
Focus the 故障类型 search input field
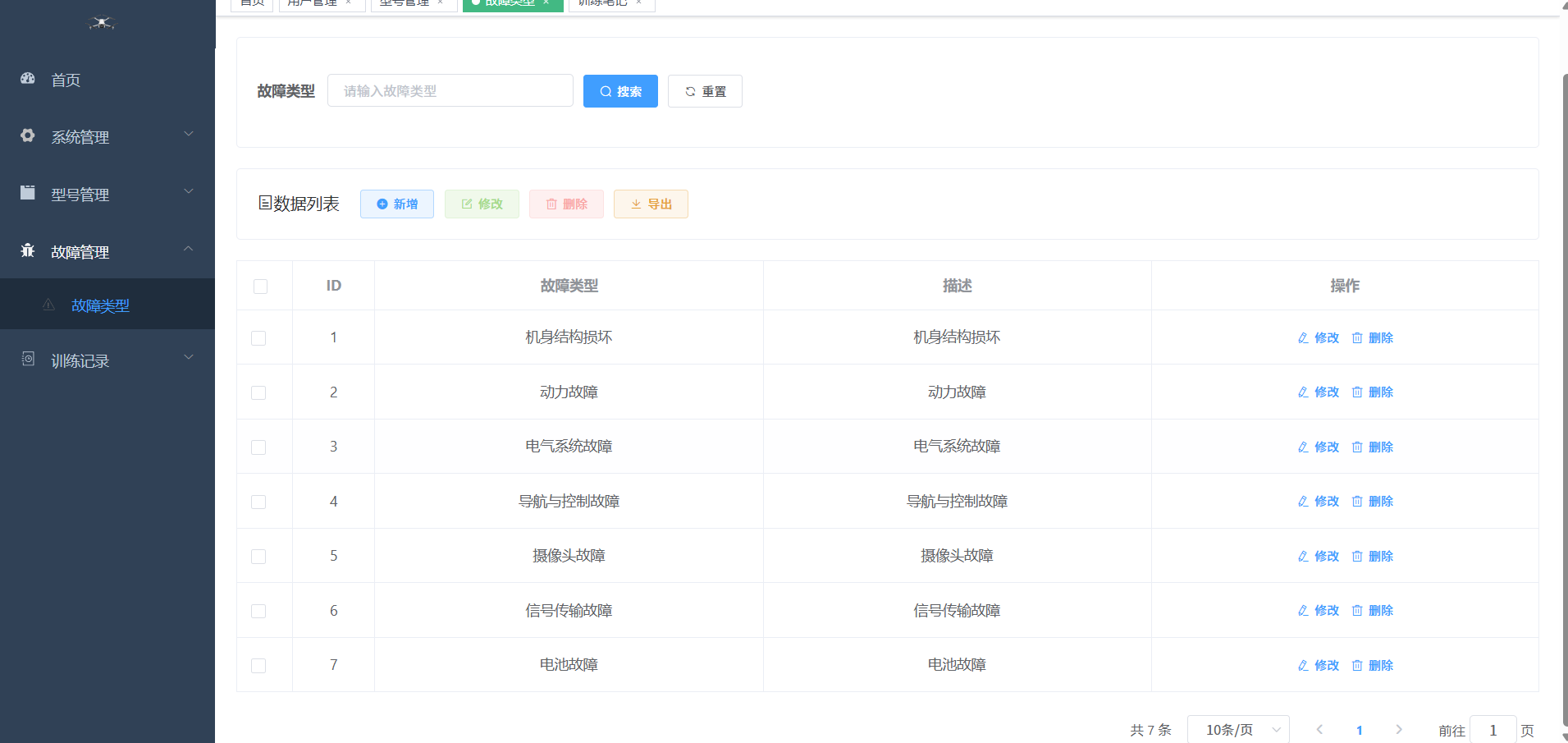(450, 91)
